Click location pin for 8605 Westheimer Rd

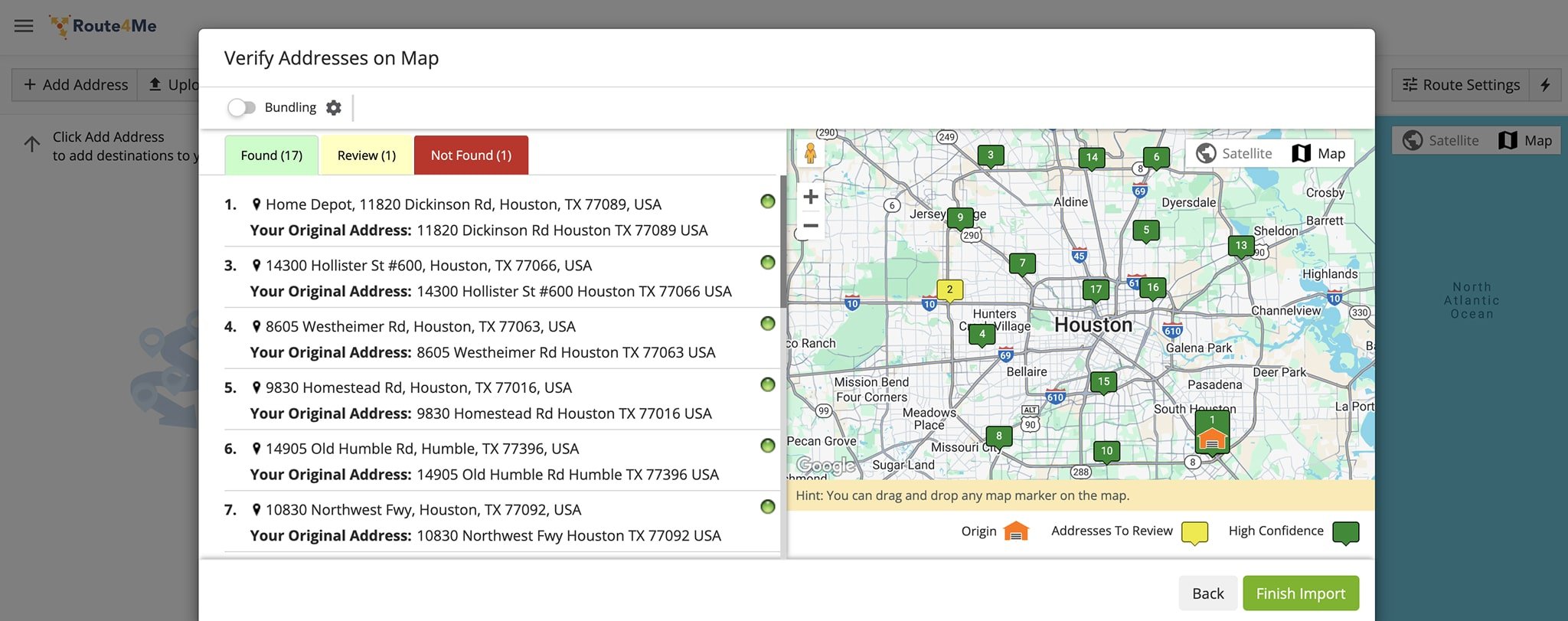[256, 327]
